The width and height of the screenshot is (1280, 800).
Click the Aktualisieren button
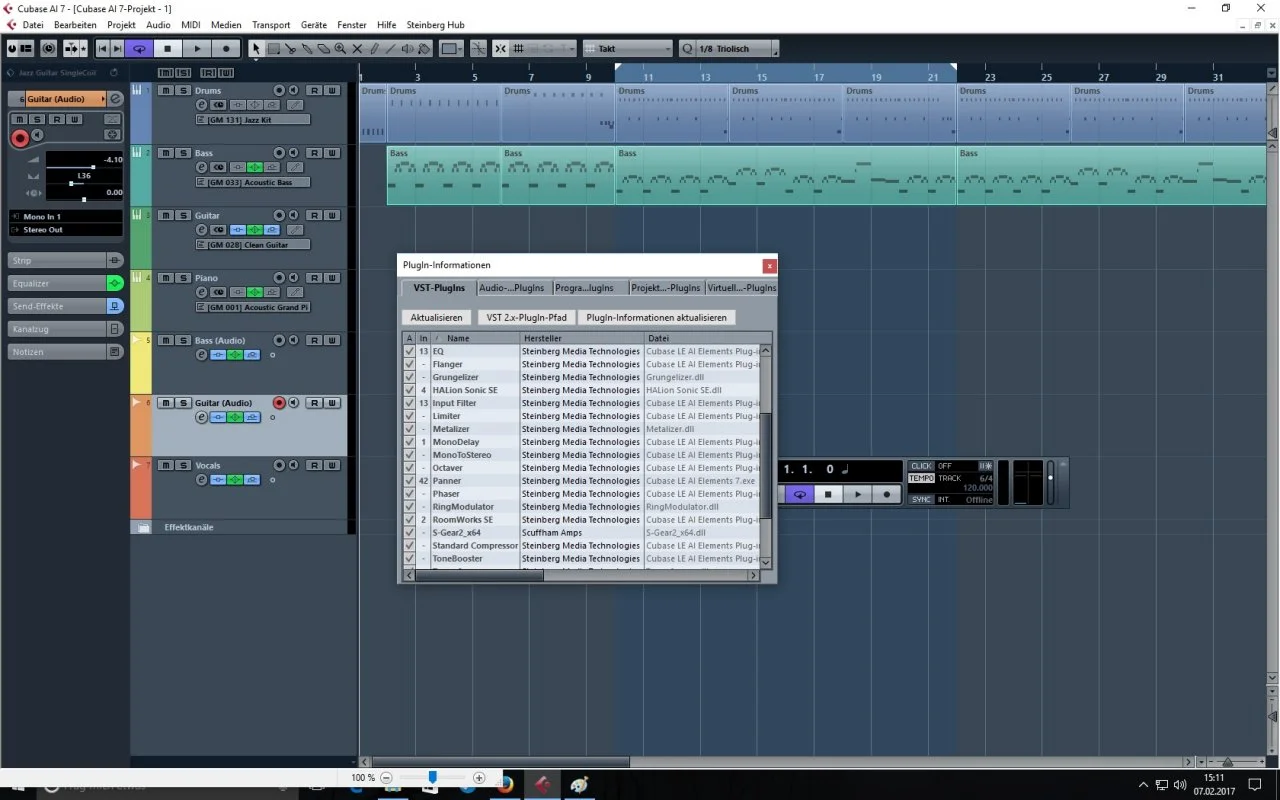436,317
